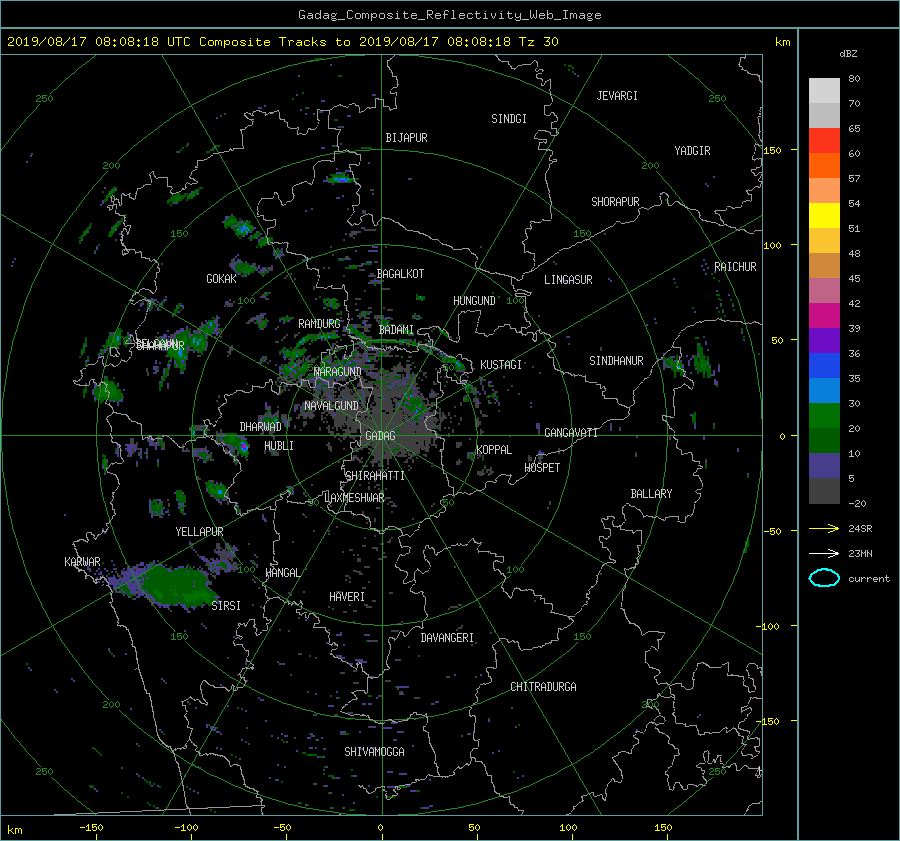Click the NAVALGUND city label
Viewport: 900px width, 841px height.
(332, 406)
